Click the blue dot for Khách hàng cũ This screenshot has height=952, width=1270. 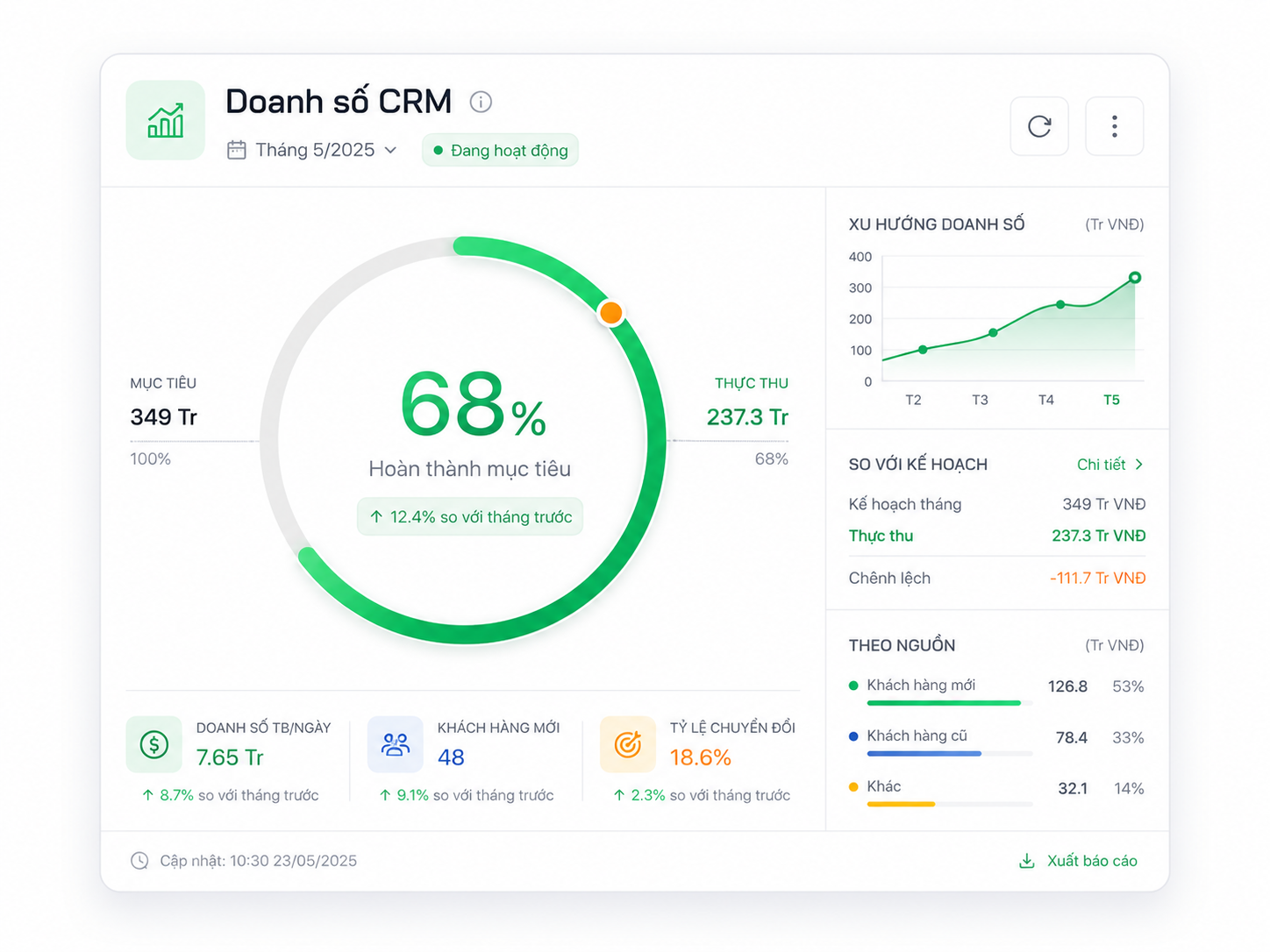[853, 736]
